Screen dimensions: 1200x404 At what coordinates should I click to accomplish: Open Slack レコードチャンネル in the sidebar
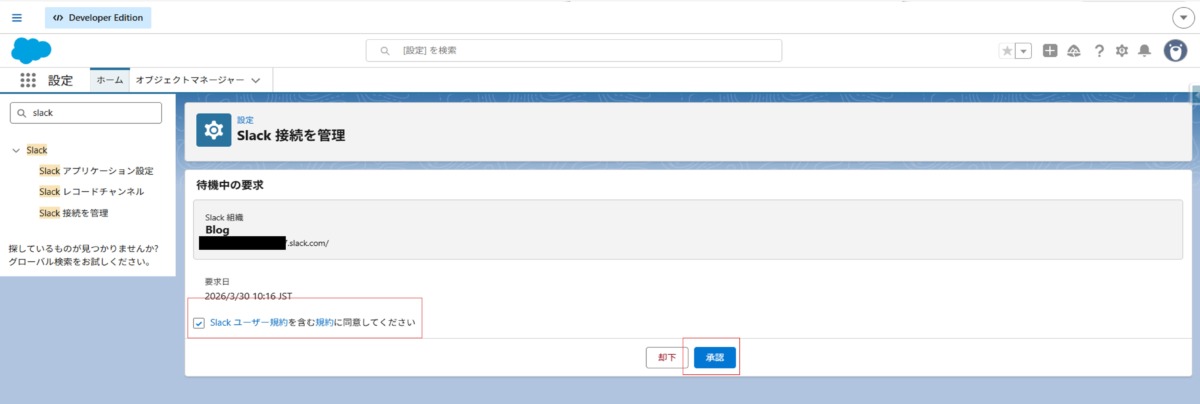pos(91,191)
